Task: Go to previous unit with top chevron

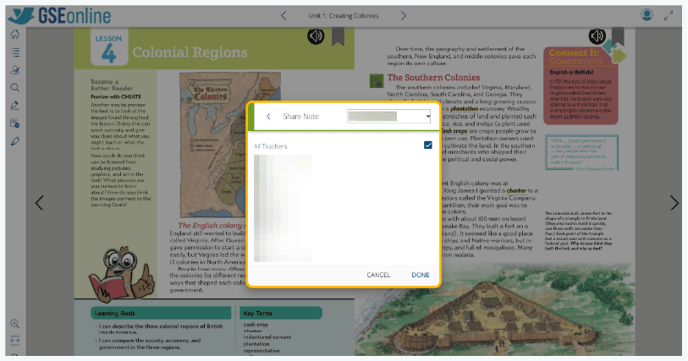Action: [x=283, y=16]
